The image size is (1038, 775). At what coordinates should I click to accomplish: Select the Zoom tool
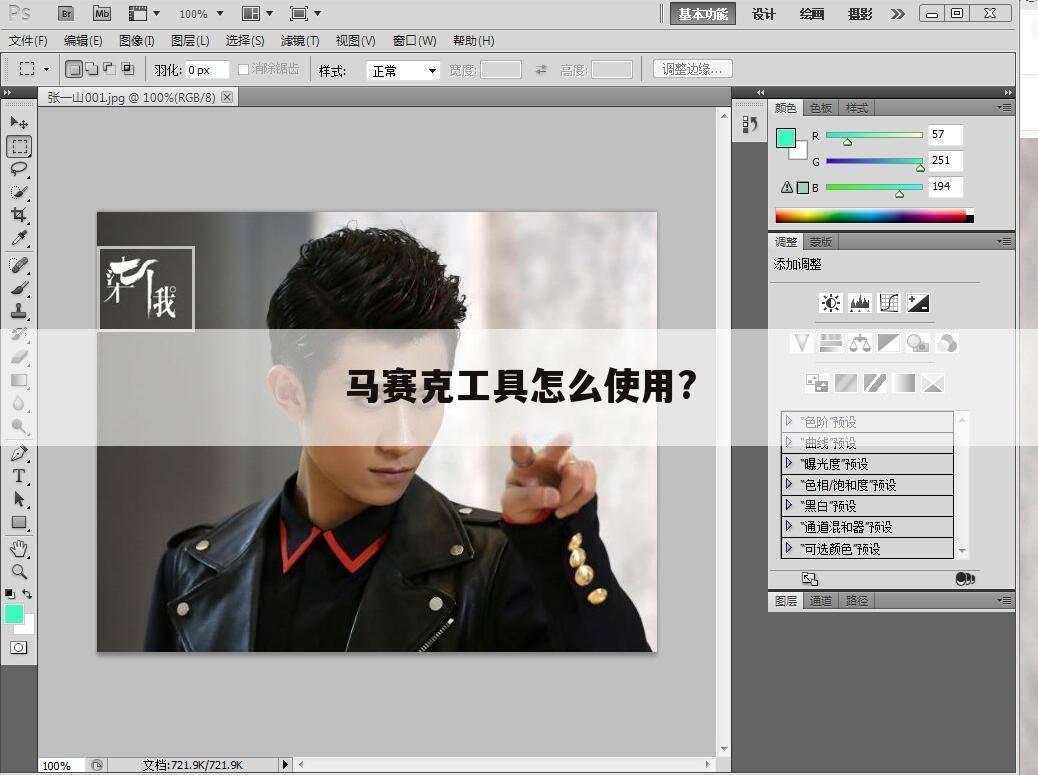tap(19, 572)
